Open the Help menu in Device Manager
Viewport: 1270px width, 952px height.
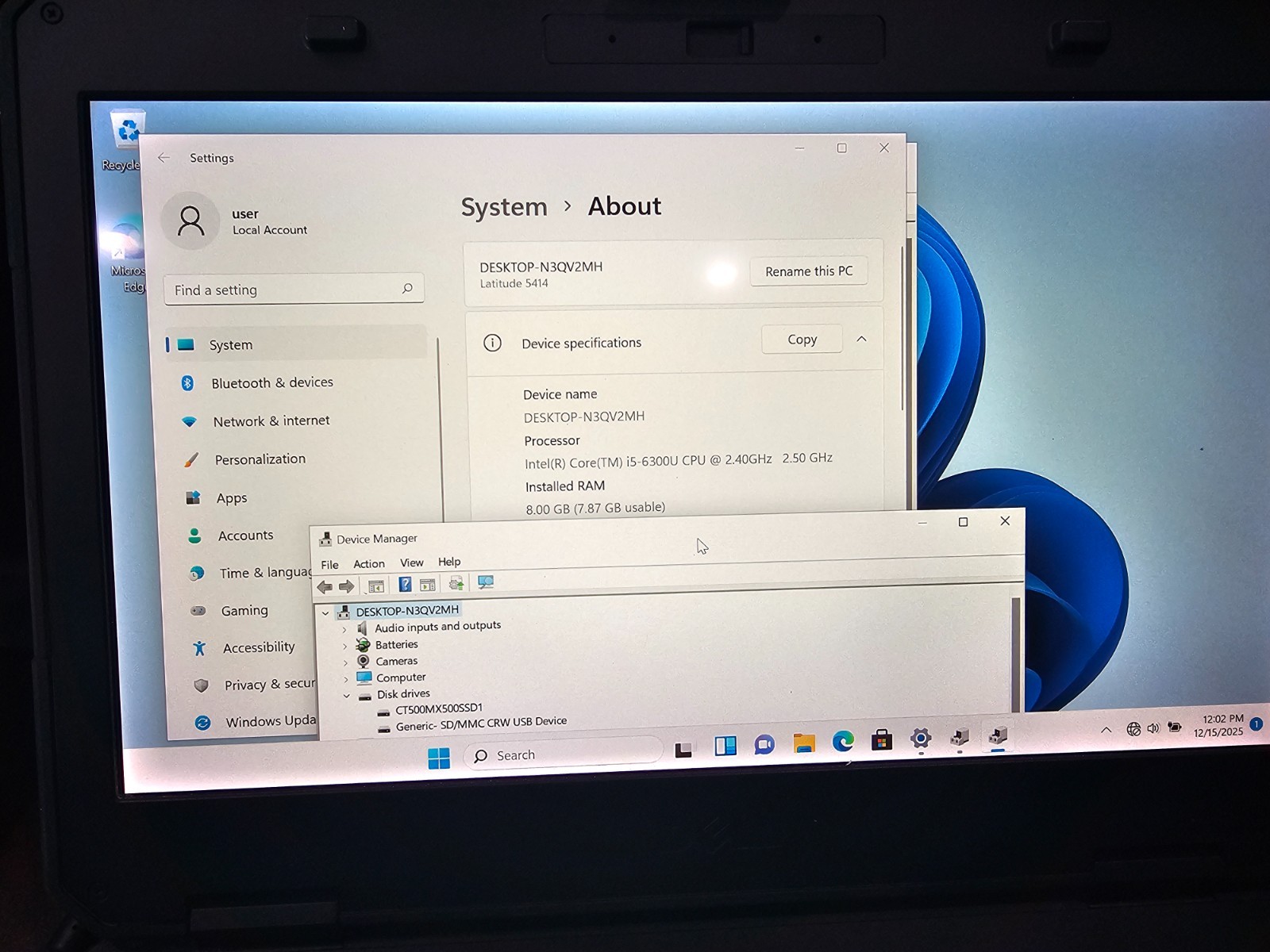pos(449,562)
